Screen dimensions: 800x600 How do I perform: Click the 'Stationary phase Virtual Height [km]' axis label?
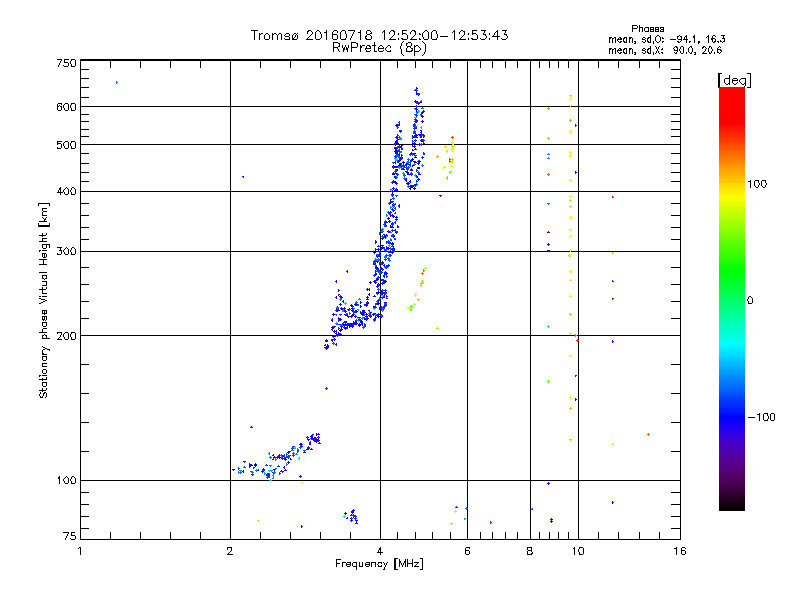[44, 300]
